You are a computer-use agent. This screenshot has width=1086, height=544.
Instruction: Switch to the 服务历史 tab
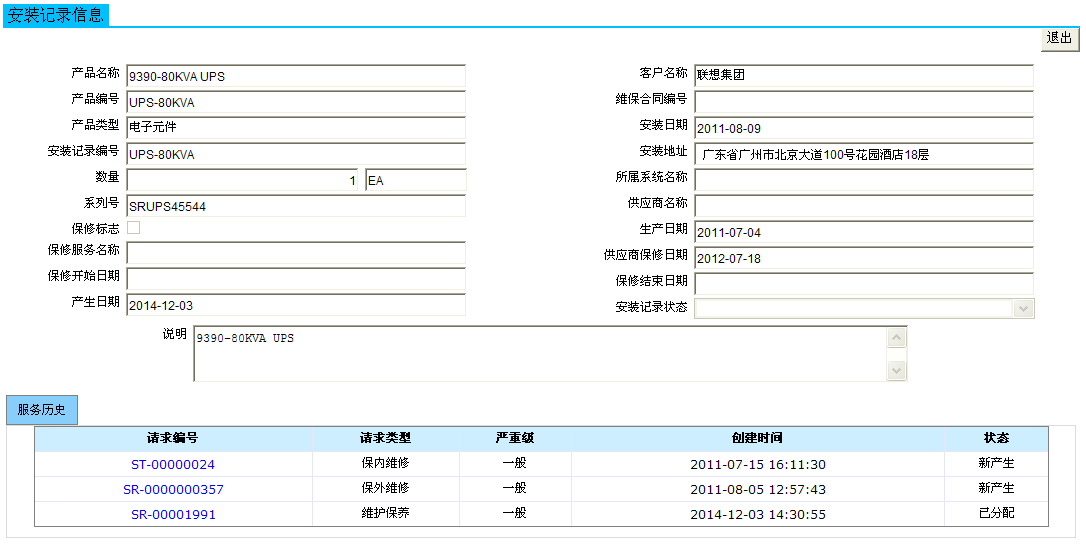(x=42, y=410)
